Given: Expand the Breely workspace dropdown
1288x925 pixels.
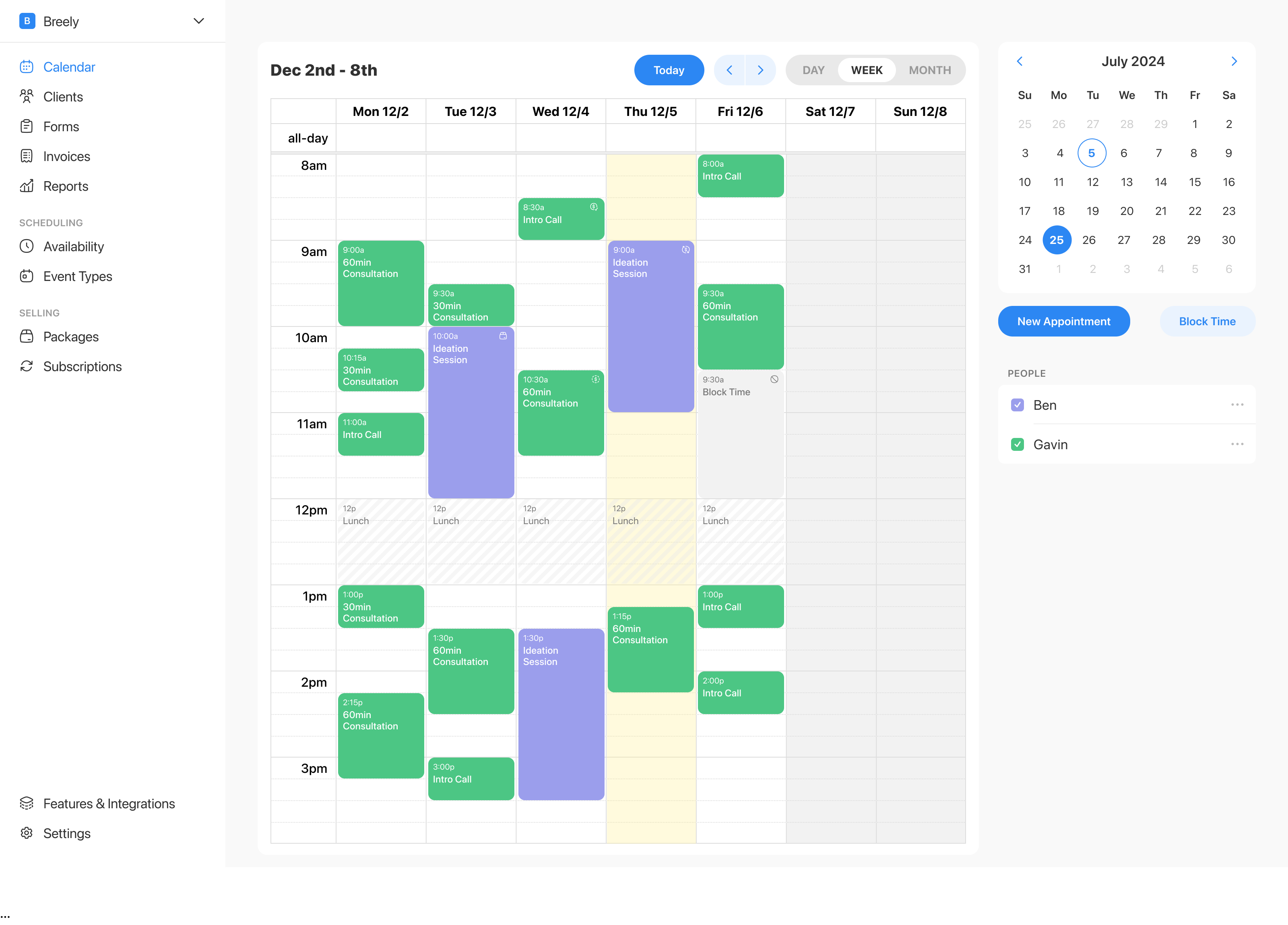Looking at the screenshot, I should point(198,21).
